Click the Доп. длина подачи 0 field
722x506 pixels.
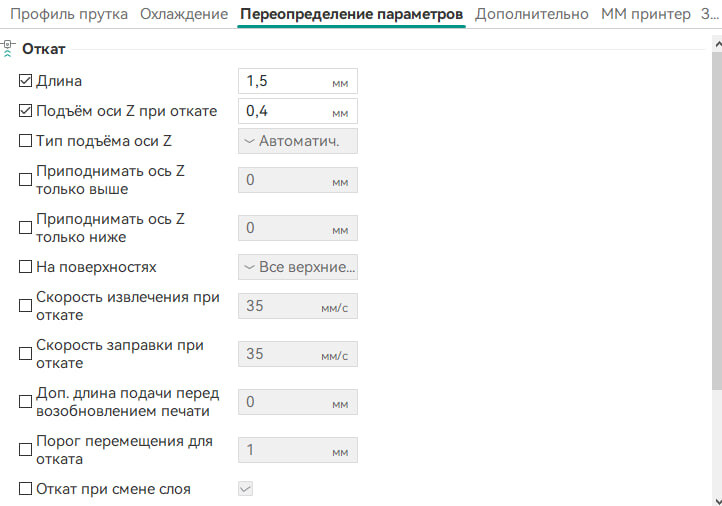(298, 402)
